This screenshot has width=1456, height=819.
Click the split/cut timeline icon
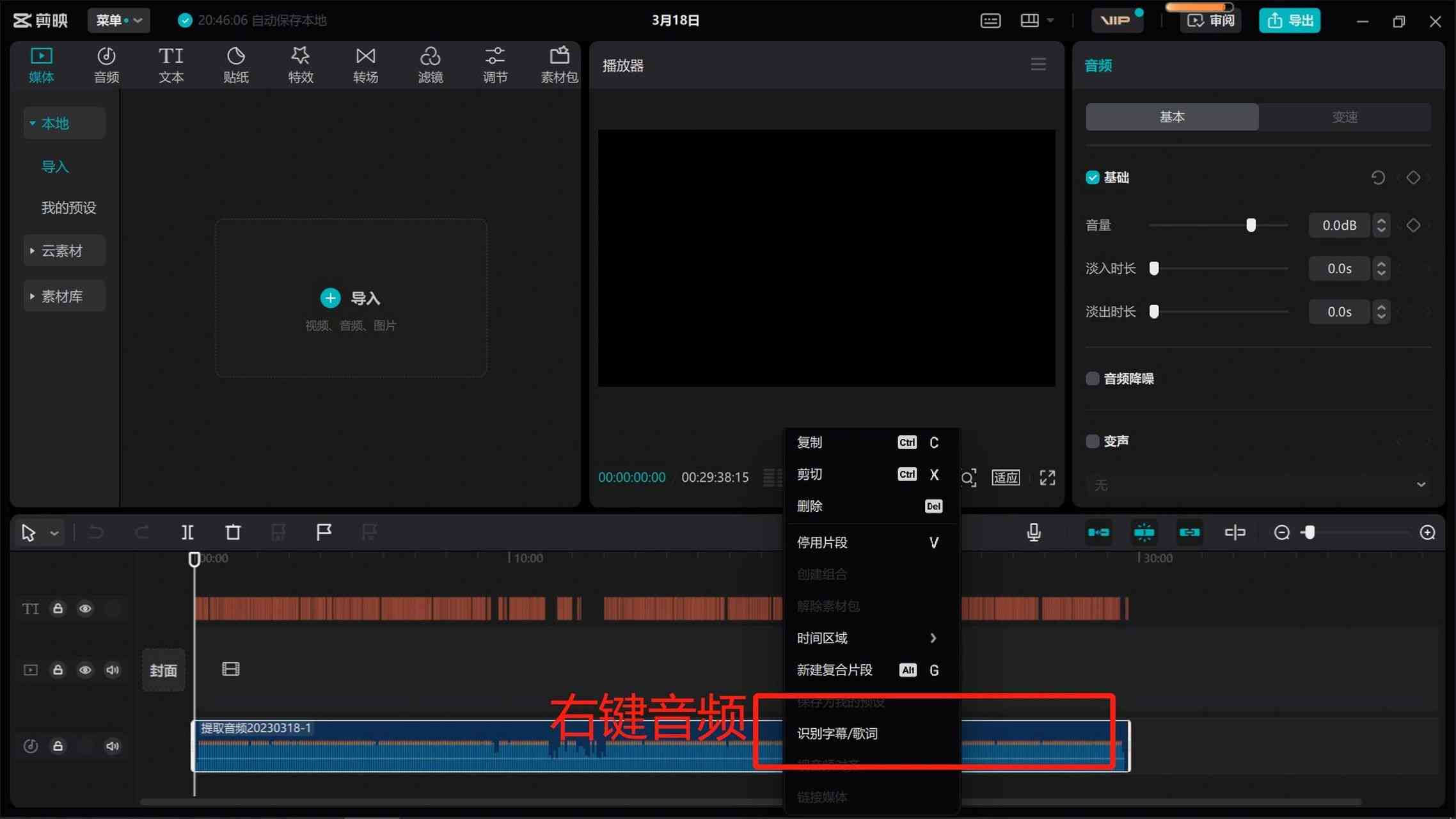pyautogui.click(x=187, y=531)
